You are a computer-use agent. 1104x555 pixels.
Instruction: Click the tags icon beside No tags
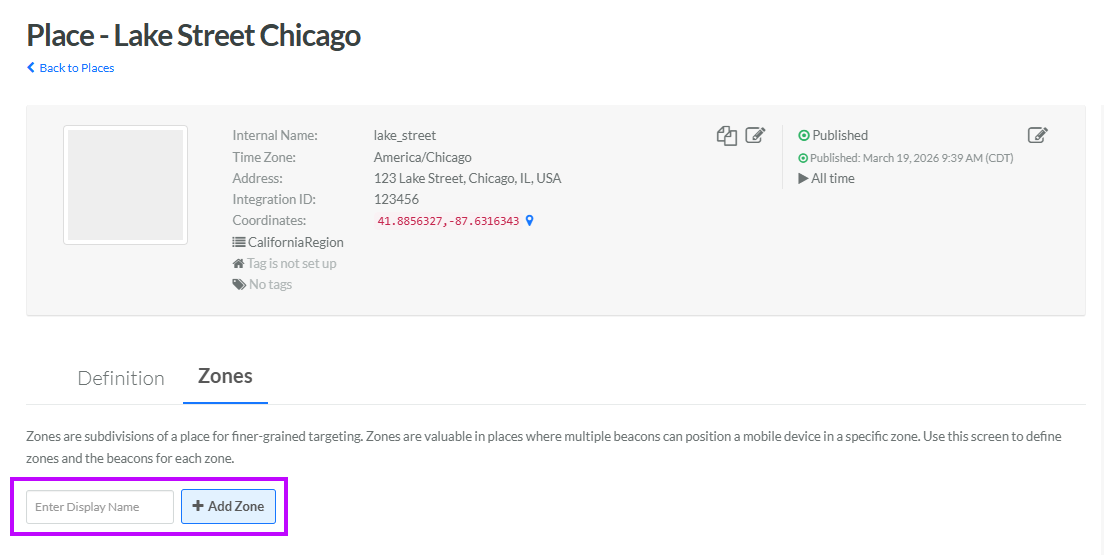239,285
